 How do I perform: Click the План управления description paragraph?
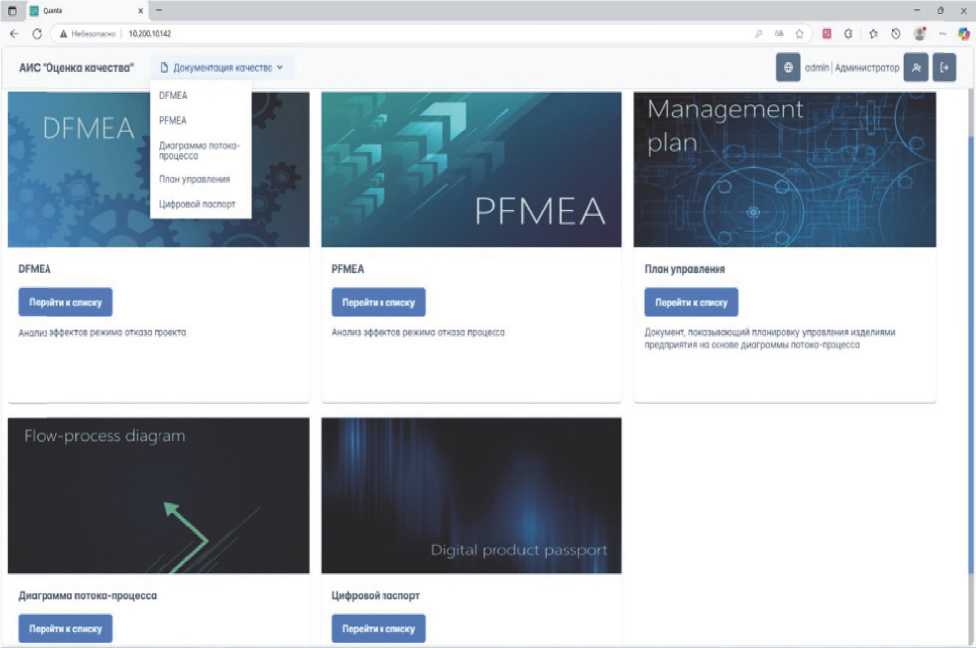point(770,339)
